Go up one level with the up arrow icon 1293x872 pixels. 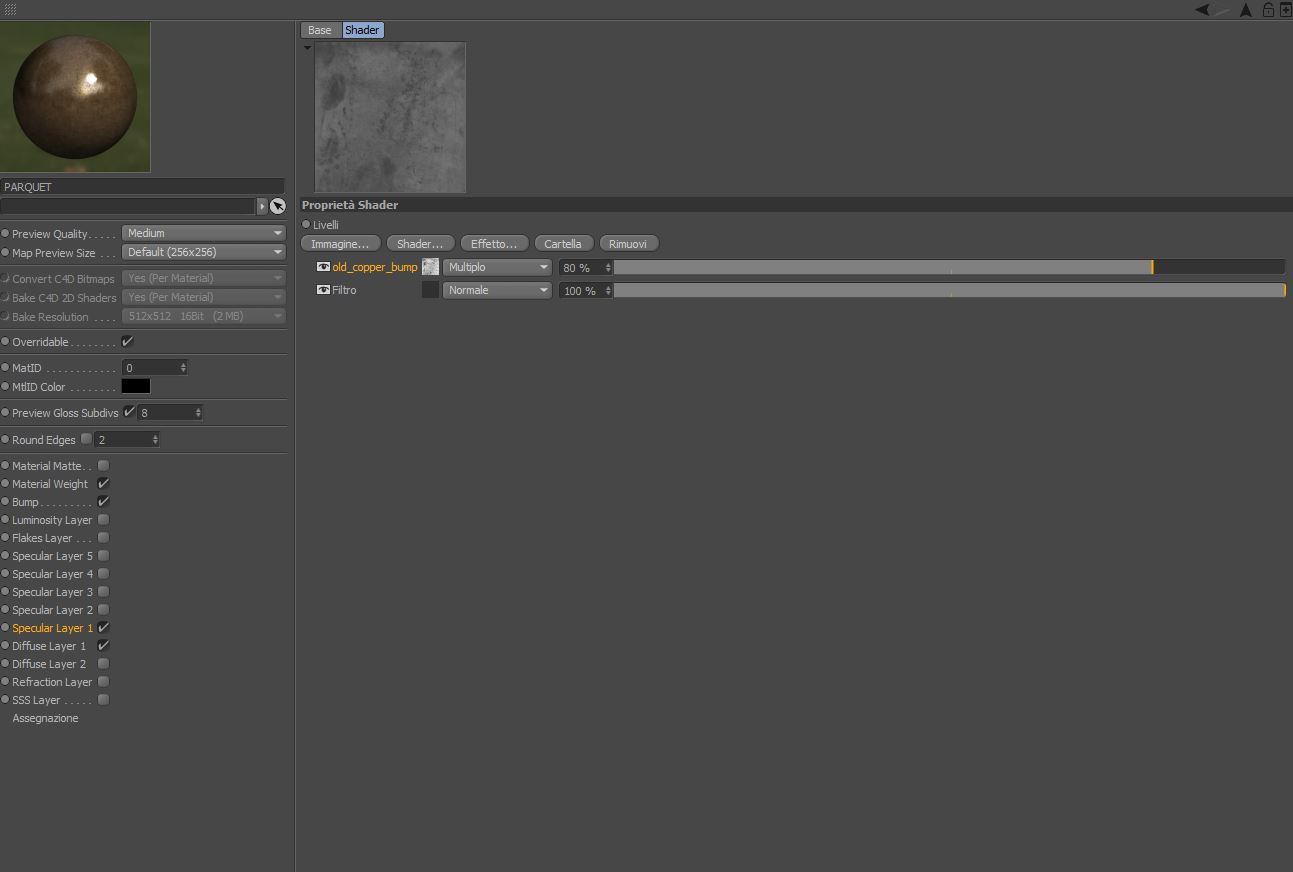[1246, 10]
